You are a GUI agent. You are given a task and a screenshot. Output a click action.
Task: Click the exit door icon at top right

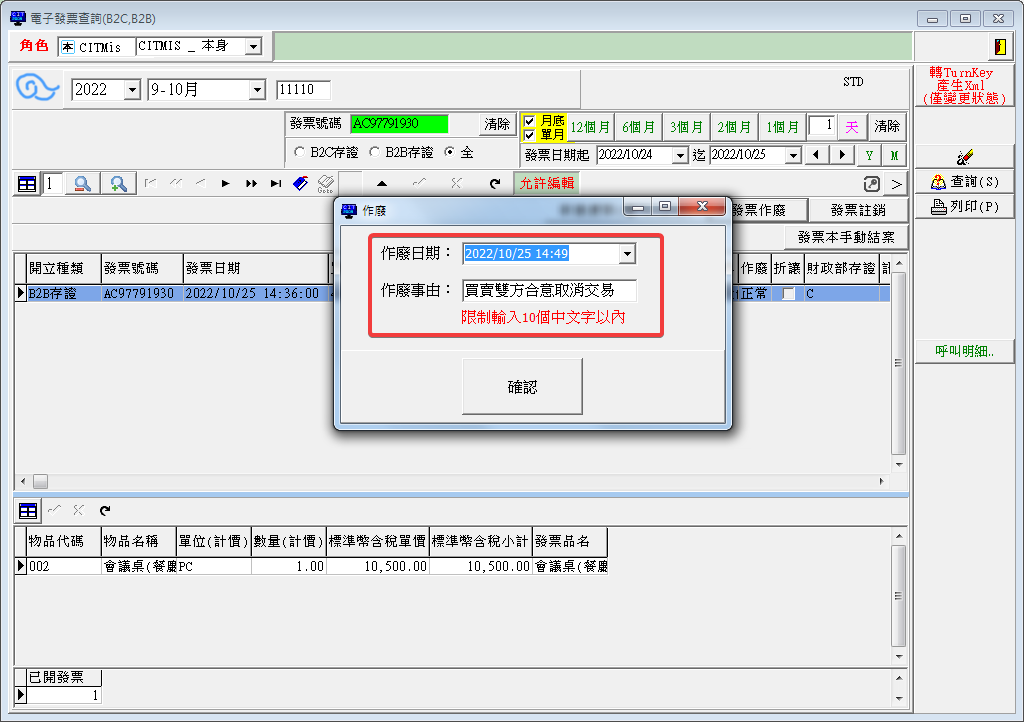point(999,47)
